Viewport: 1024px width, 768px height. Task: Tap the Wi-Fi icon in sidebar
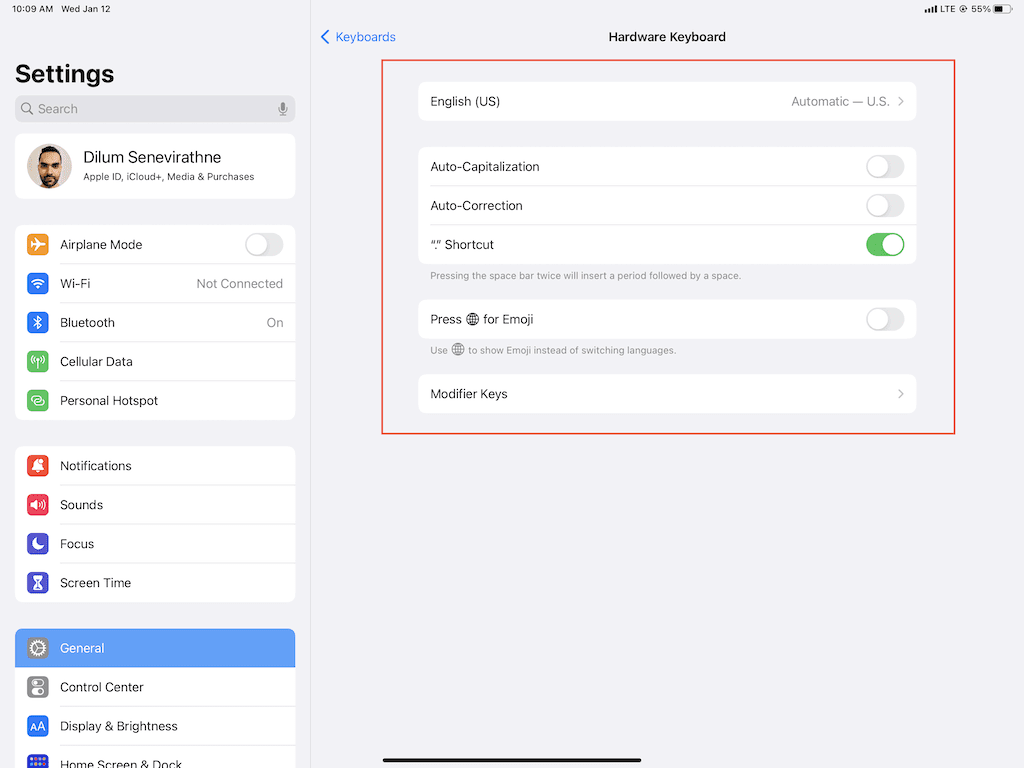coord(38,284)
